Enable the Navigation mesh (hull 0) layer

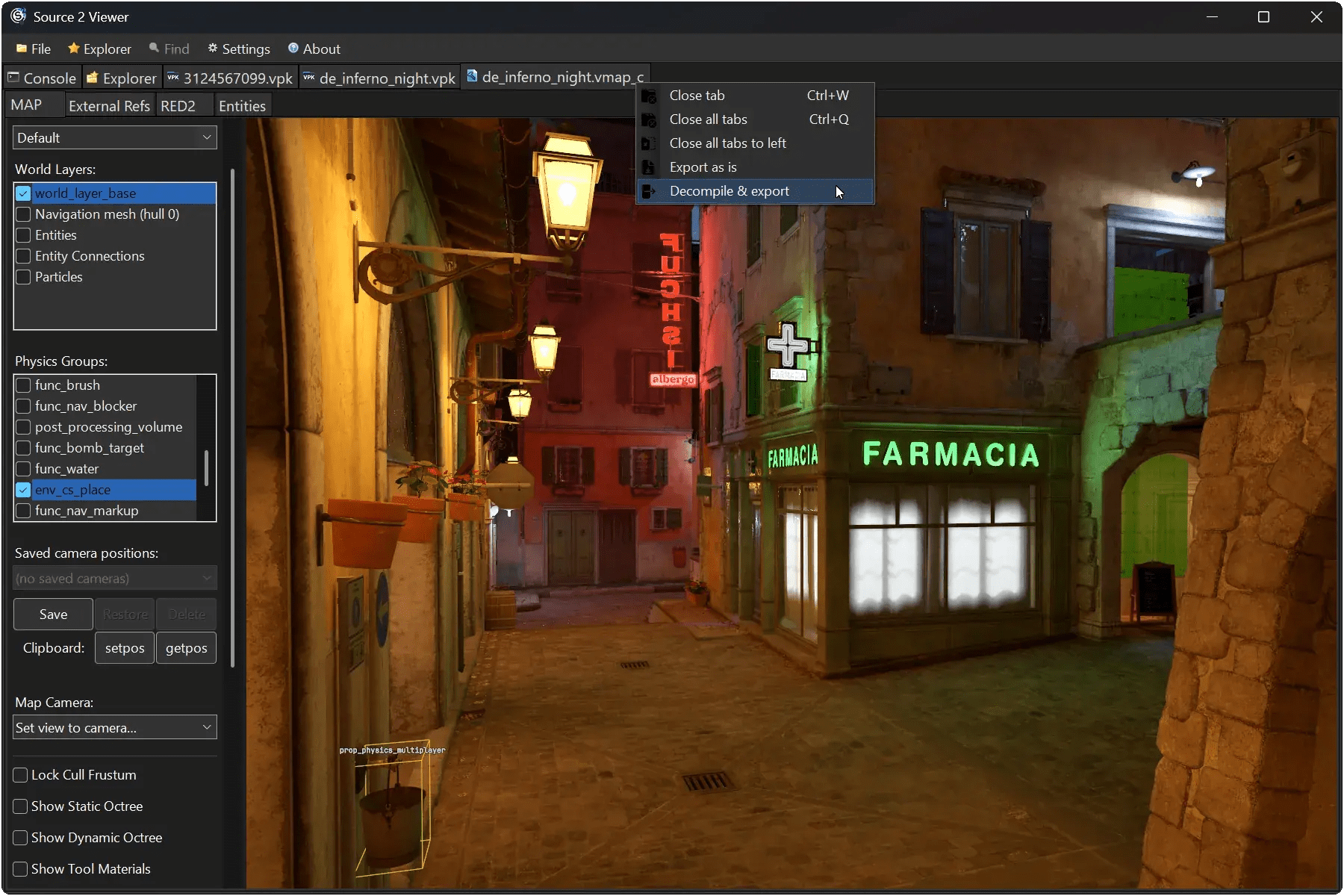[x=23, y=214]
